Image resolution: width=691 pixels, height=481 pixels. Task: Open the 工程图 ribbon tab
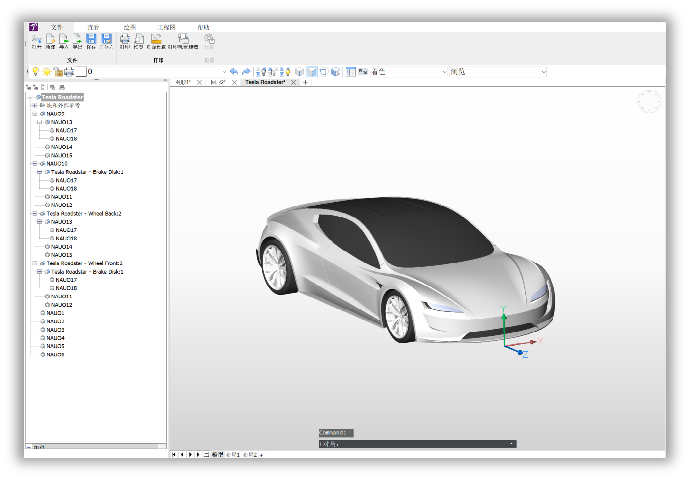click(166, 27)
